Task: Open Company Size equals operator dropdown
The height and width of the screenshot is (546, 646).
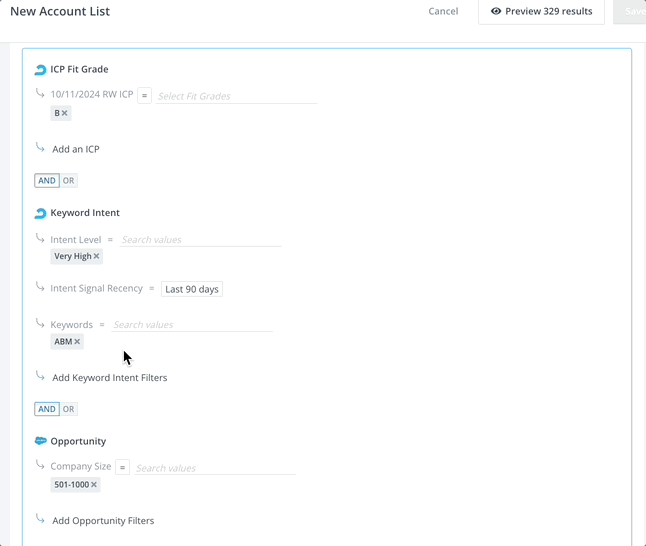Action: coord(122,468)
